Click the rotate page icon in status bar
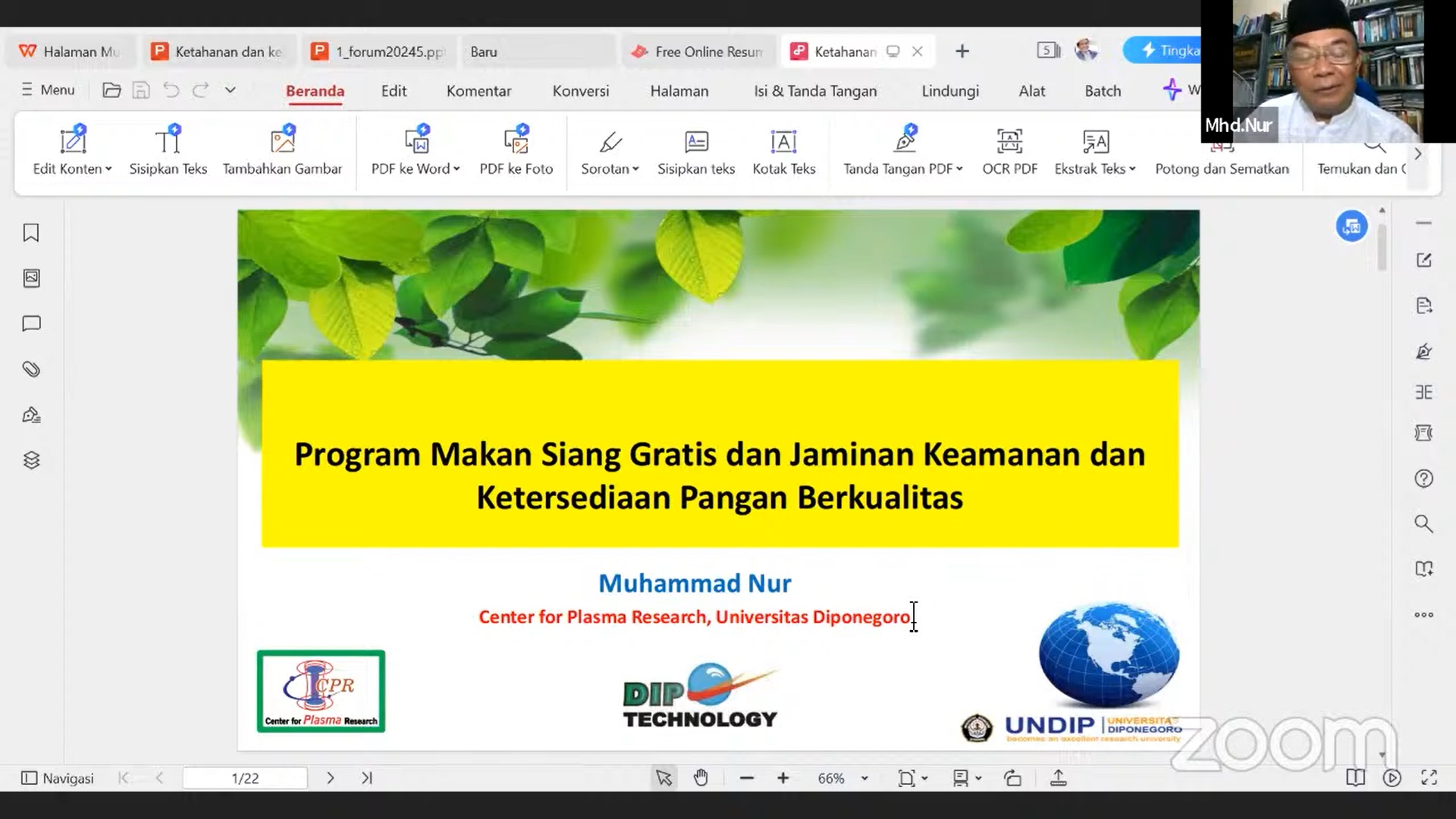This screenshot has height=819, width=1456. point(1012,778)
